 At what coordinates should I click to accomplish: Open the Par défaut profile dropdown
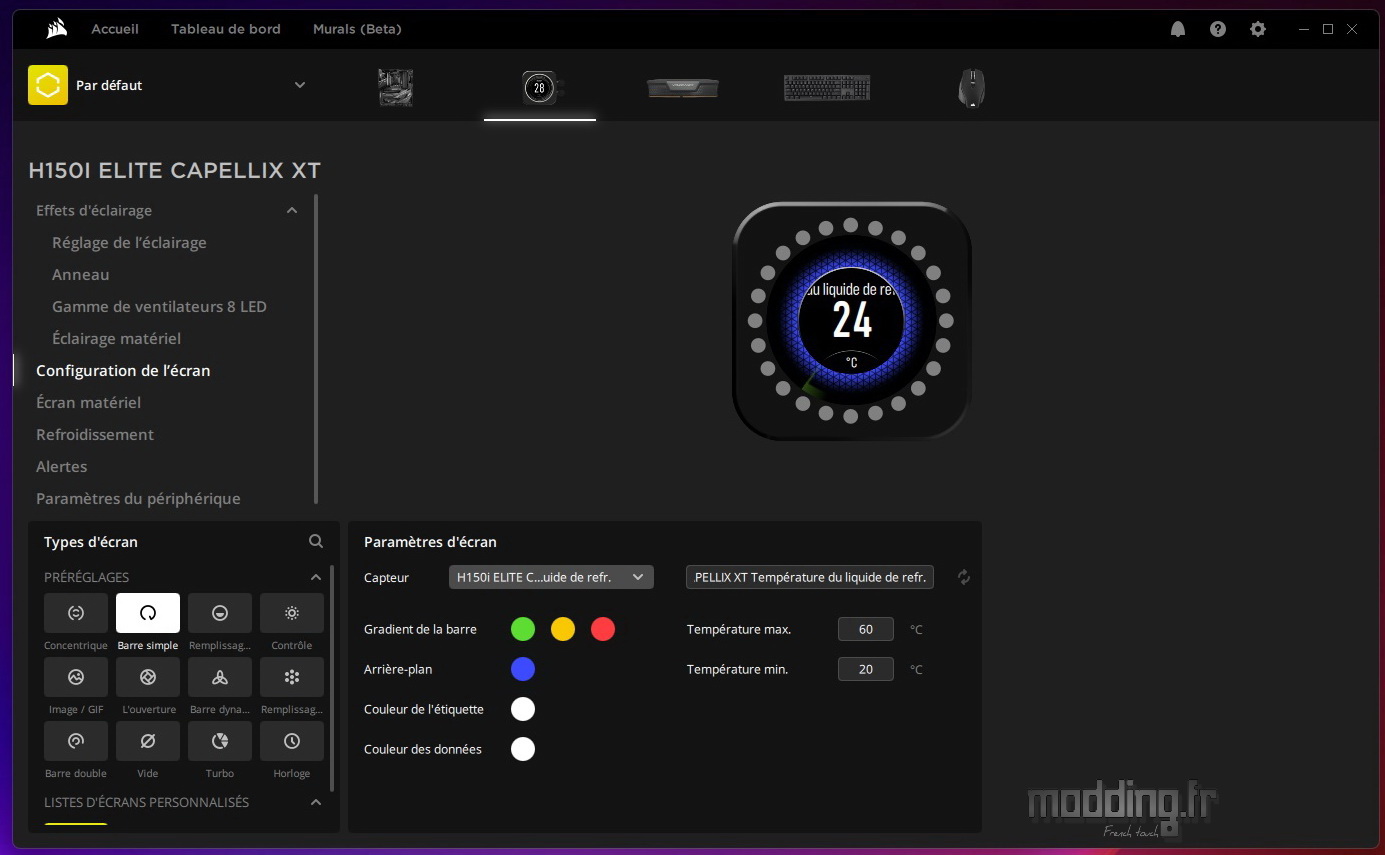click(x=300, y=85)
